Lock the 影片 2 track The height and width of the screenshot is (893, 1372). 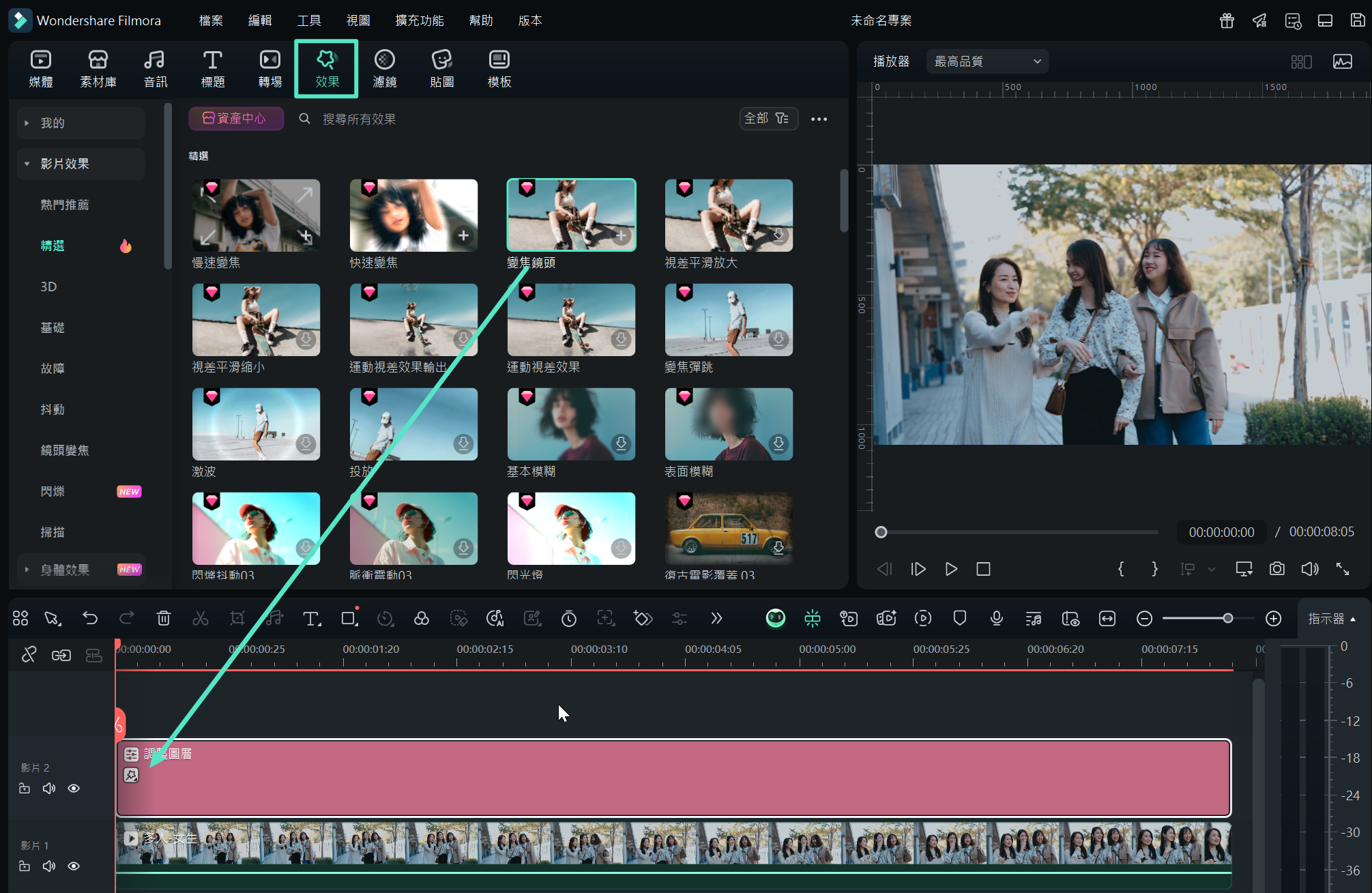25,789
